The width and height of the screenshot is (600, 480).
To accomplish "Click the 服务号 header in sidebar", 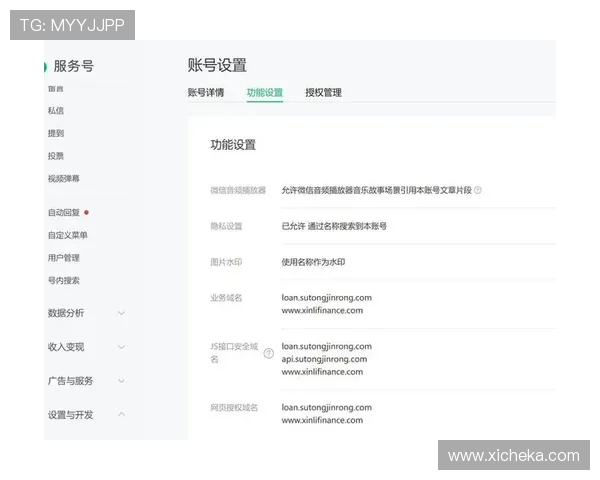I will 73,66.
